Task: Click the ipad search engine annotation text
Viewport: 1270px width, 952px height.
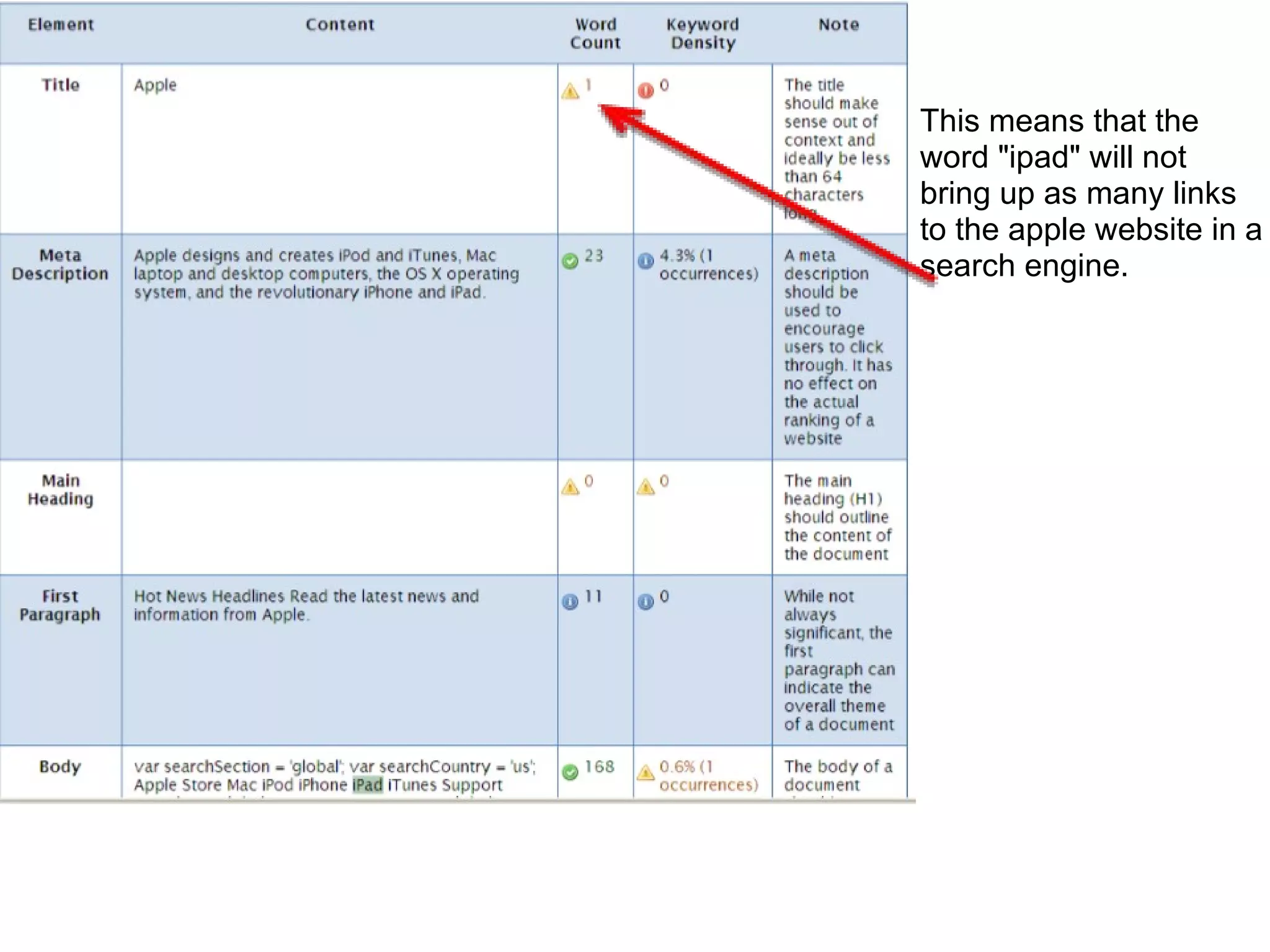Action: tap(1089, 193)
